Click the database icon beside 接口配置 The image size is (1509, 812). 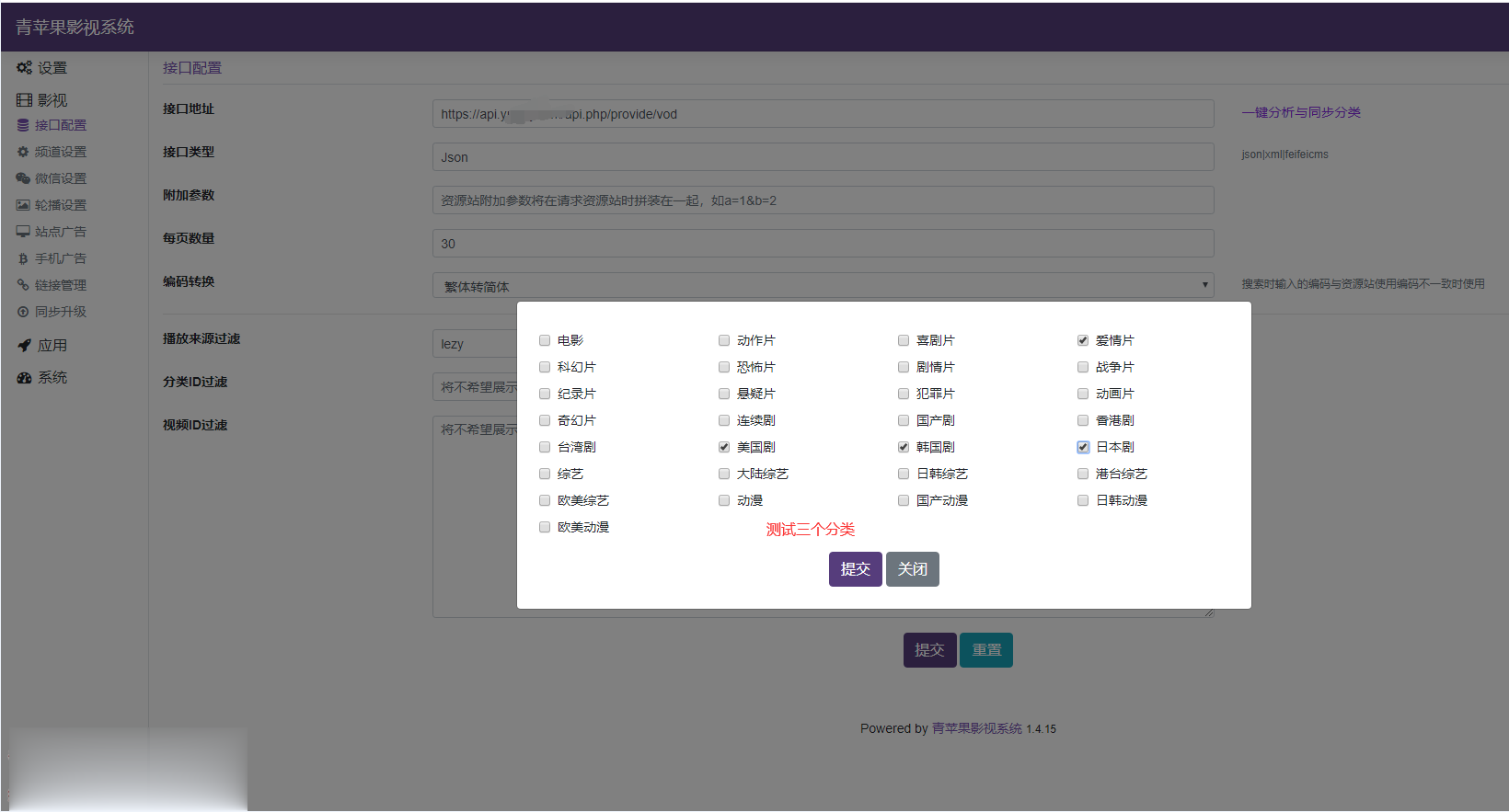pyautogui.click(x=23, y=125)
